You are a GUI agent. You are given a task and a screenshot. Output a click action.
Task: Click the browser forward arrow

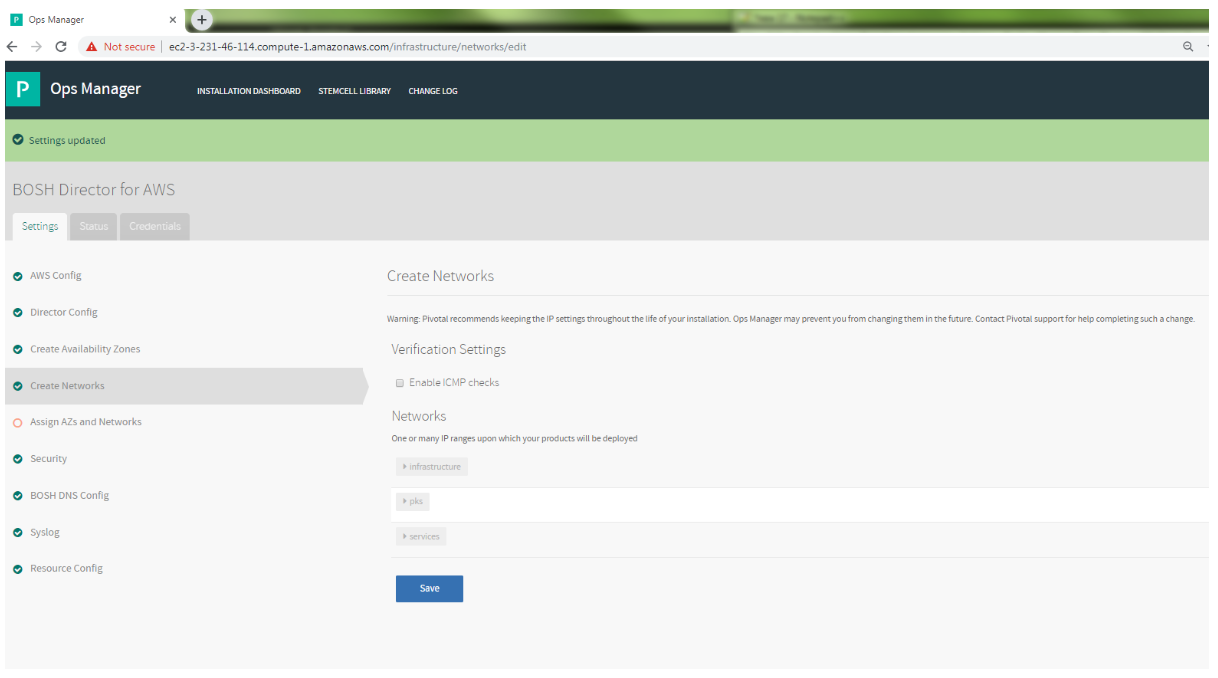(37, 46)
